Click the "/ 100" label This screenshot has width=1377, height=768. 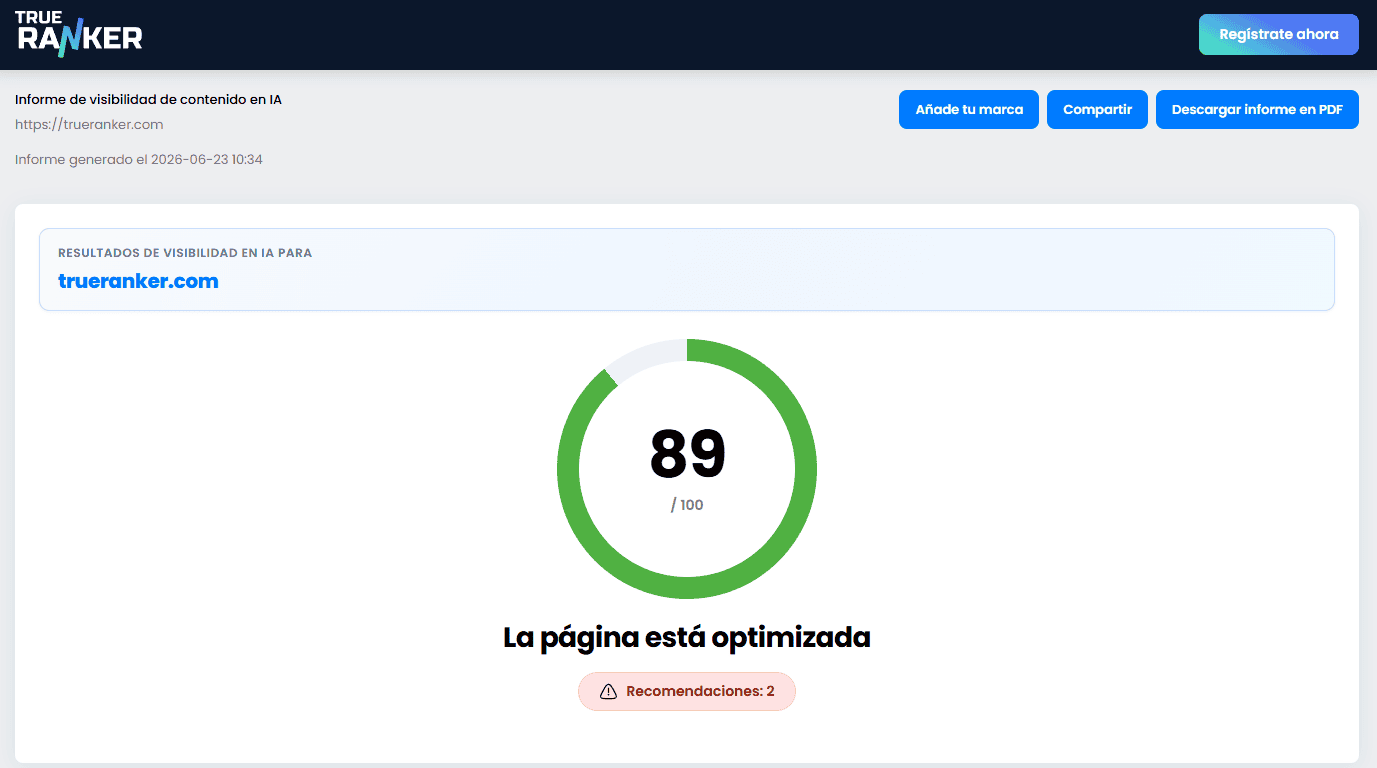click(x=687, y=505)
